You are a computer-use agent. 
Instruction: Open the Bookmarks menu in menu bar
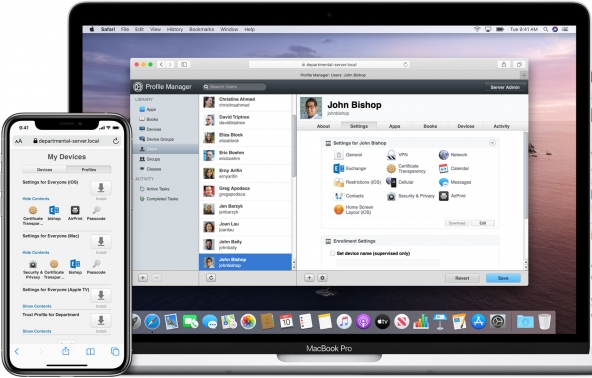click(x=201, y=29)
